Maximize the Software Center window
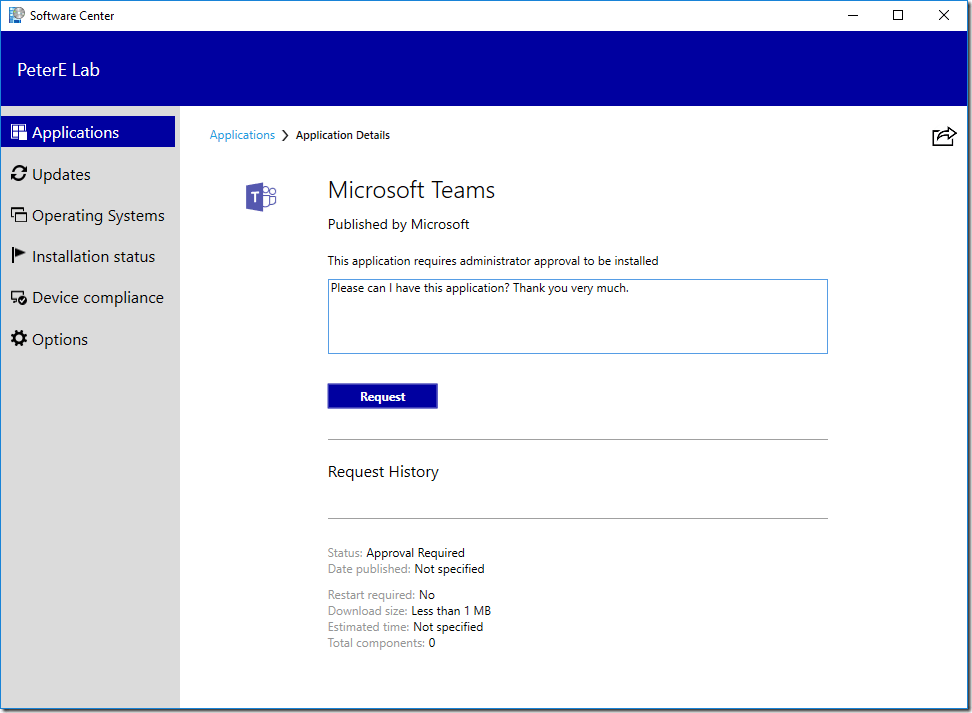972x713 pixels. pyautogui.click(x=898, y=15)
